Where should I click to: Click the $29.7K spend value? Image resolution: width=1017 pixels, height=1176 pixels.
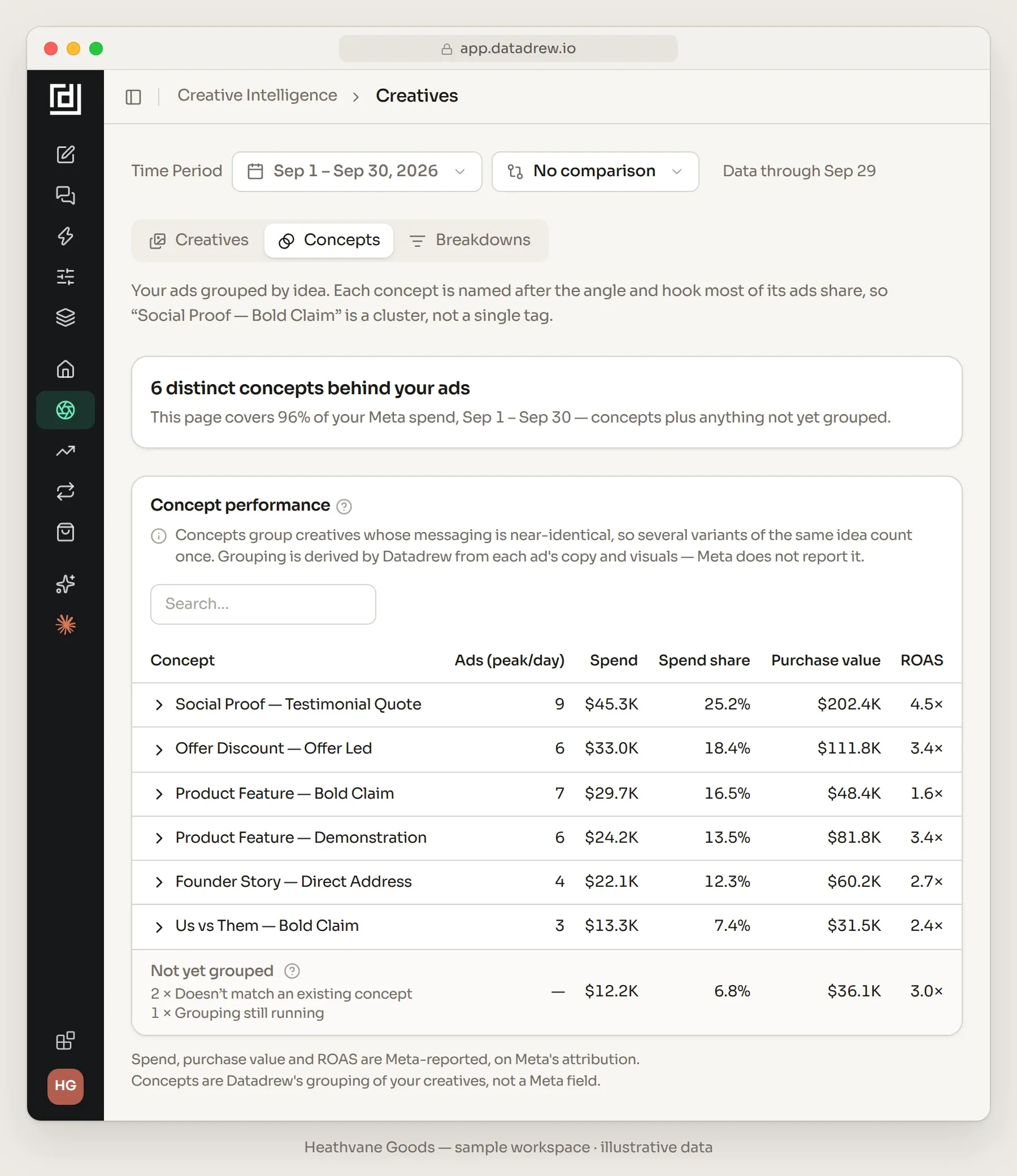point(611,794)
